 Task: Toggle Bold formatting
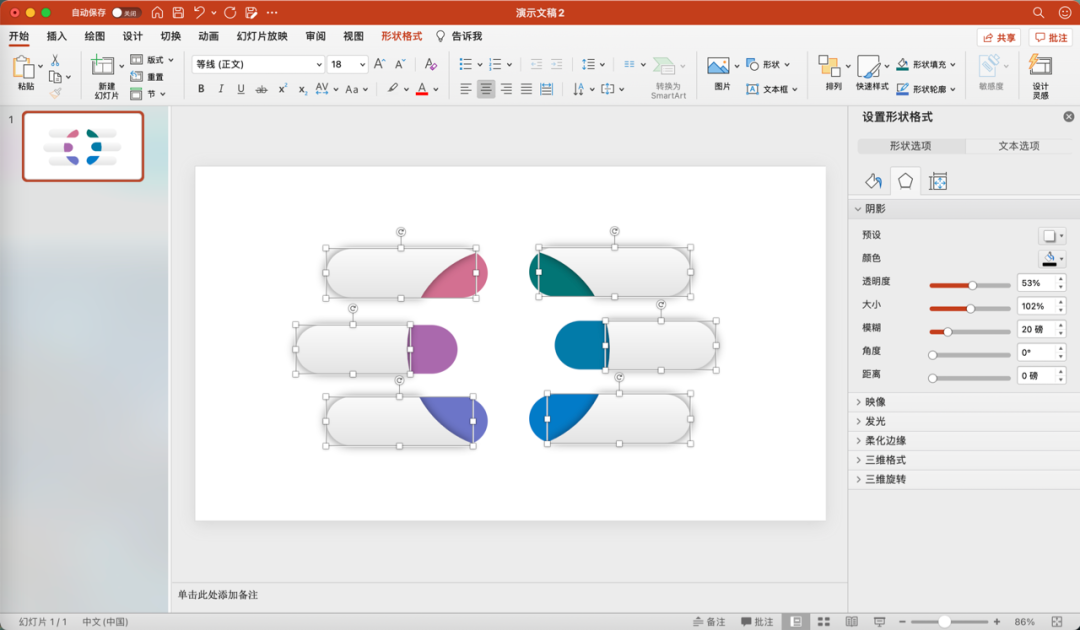coord(201,89)
